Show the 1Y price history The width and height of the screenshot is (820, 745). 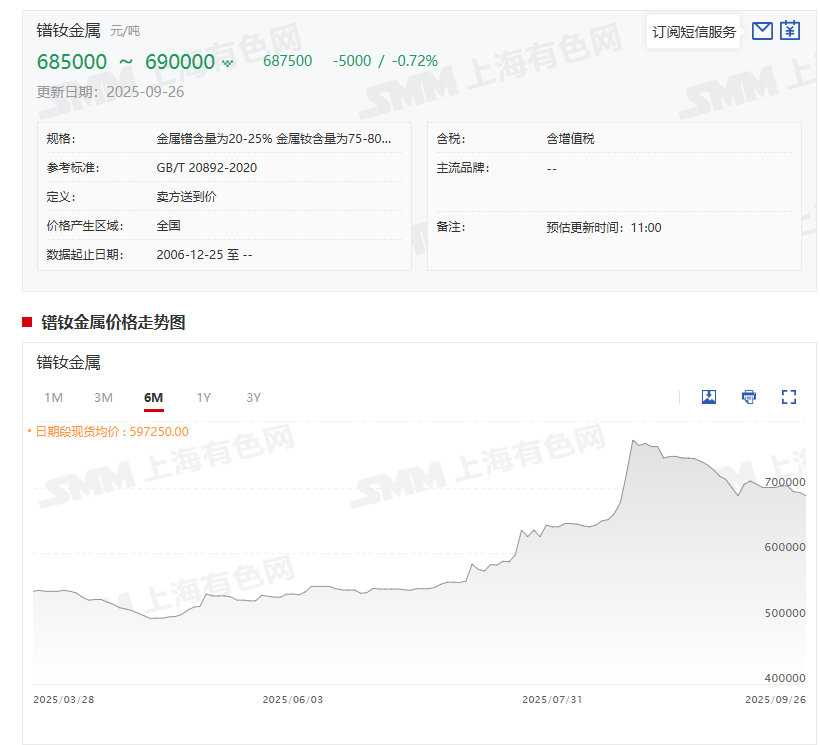click(203, 398)
